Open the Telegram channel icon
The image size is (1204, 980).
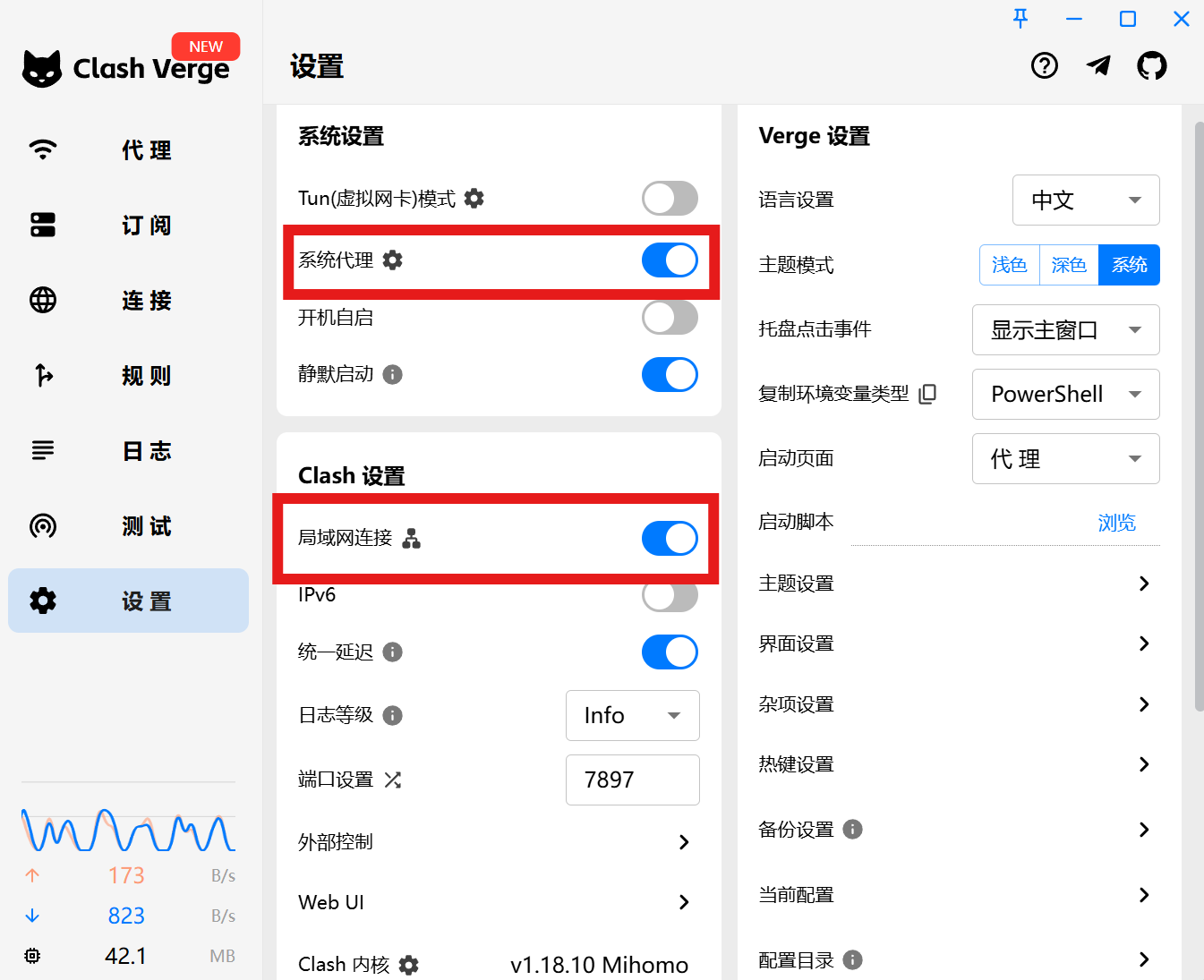pyautogui.click(x=1098, y=65)
